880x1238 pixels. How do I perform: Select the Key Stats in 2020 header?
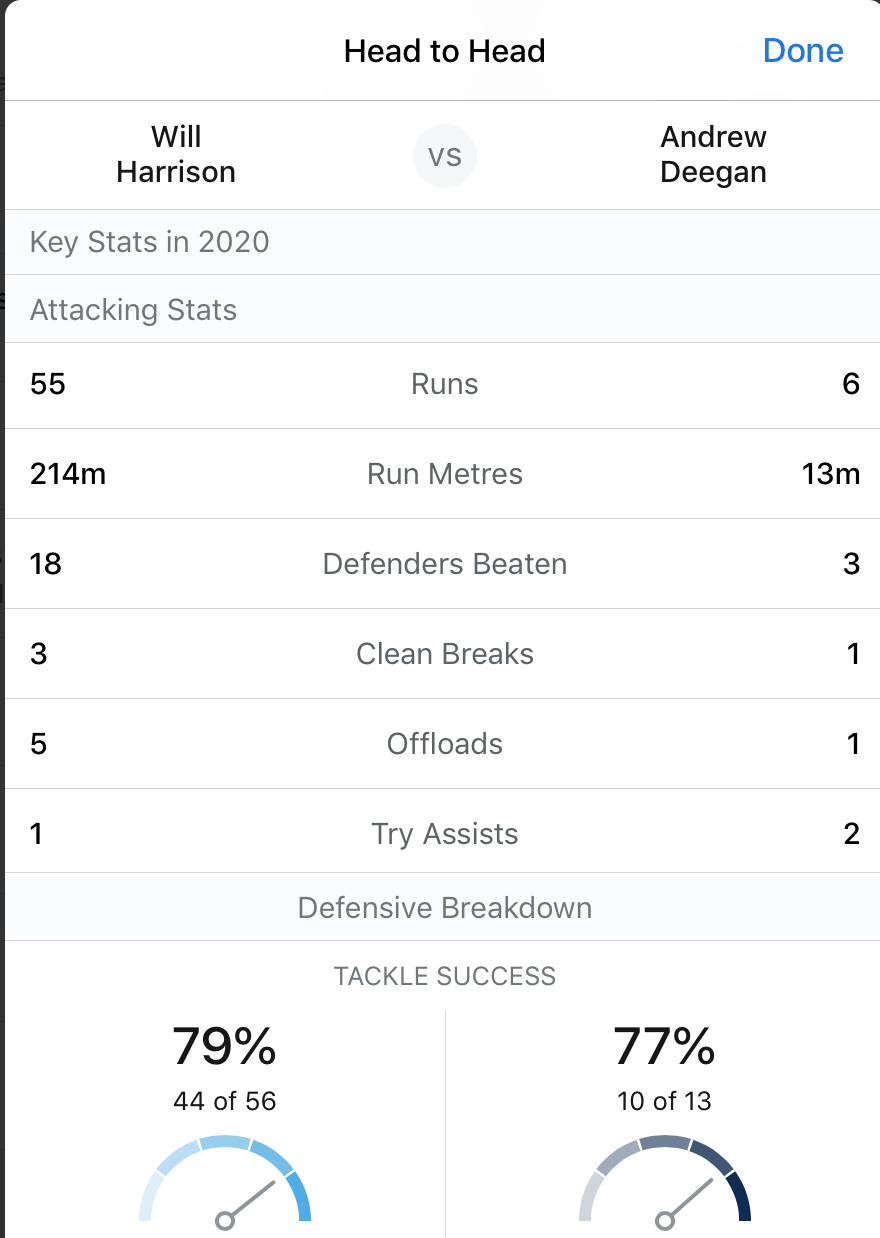(x=150, y=242)
